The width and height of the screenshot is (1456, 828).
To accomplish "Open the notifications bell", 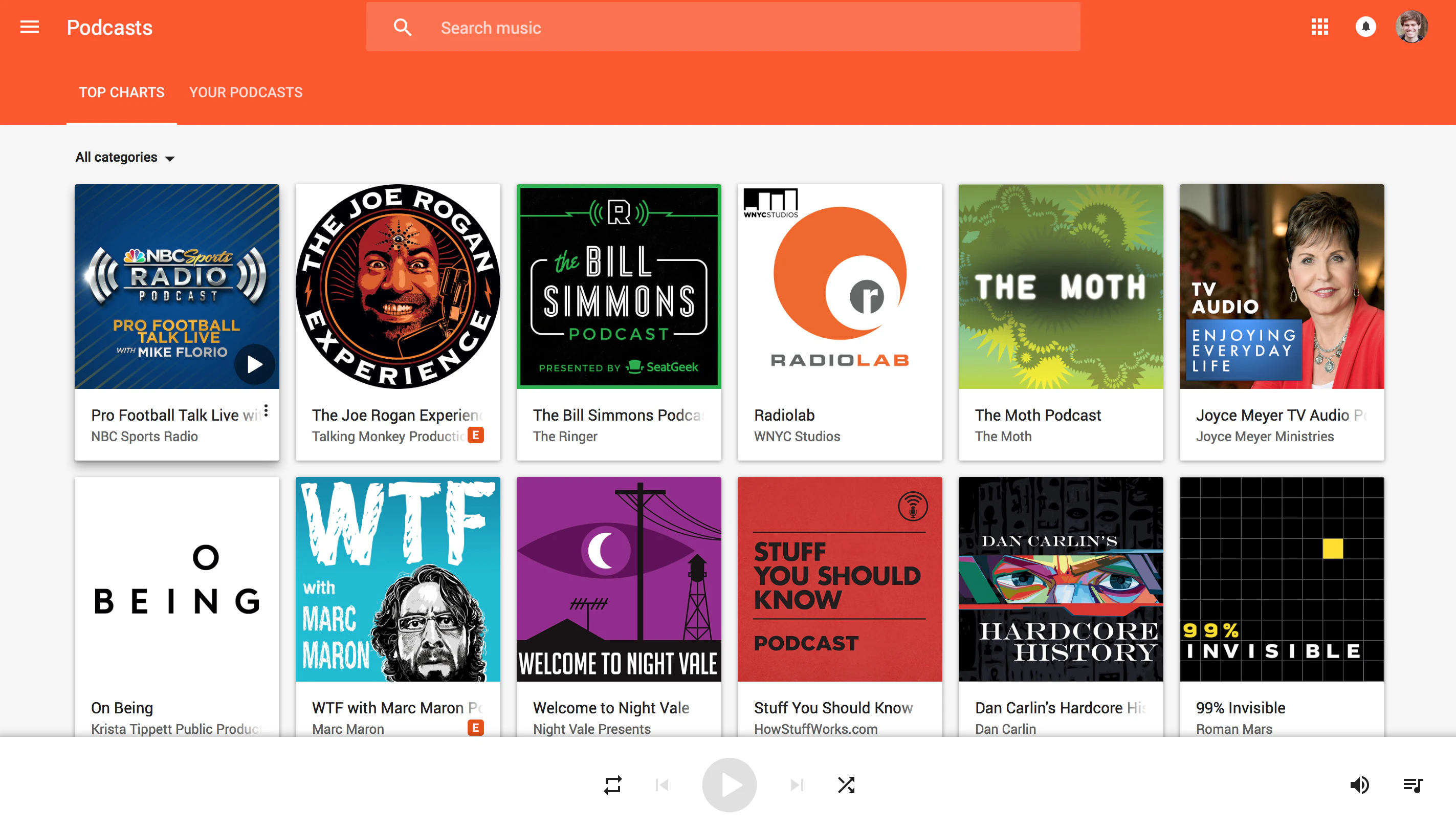I will [x=1365, y=27].
